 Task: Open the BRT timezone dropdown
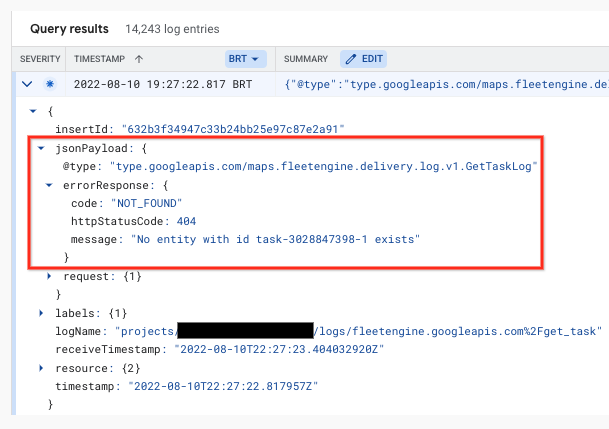[246, 59]
